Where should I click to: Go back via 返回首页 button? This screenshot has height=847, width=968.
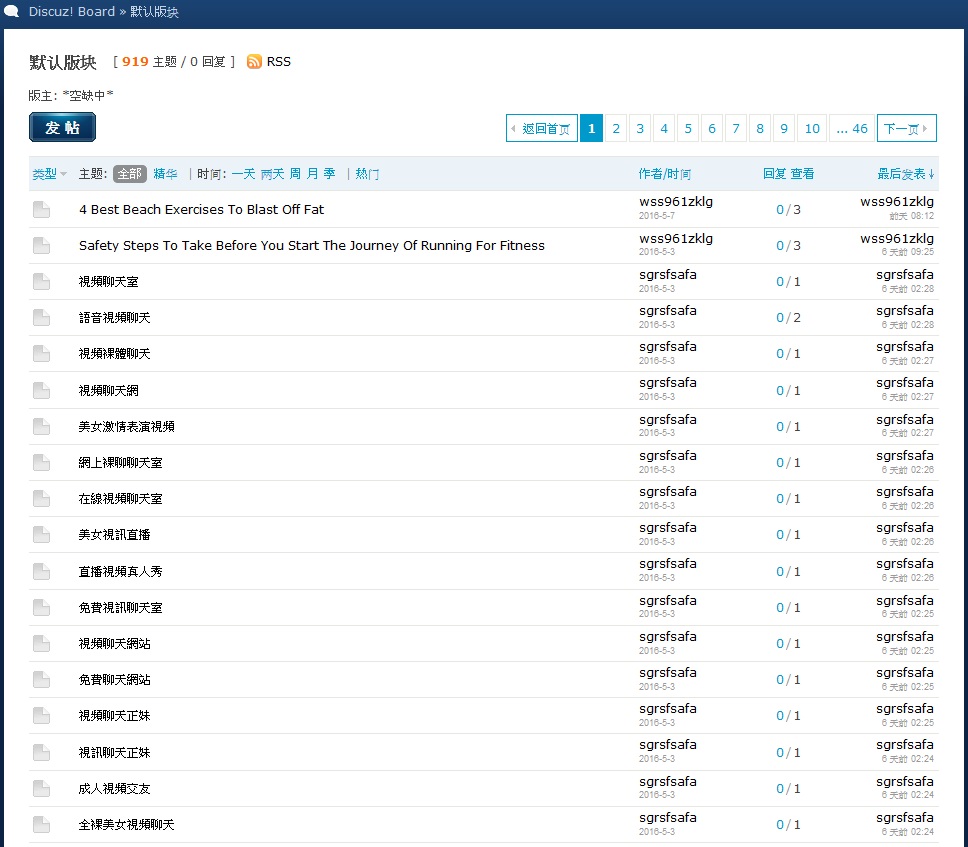click(x=542, y=128)
